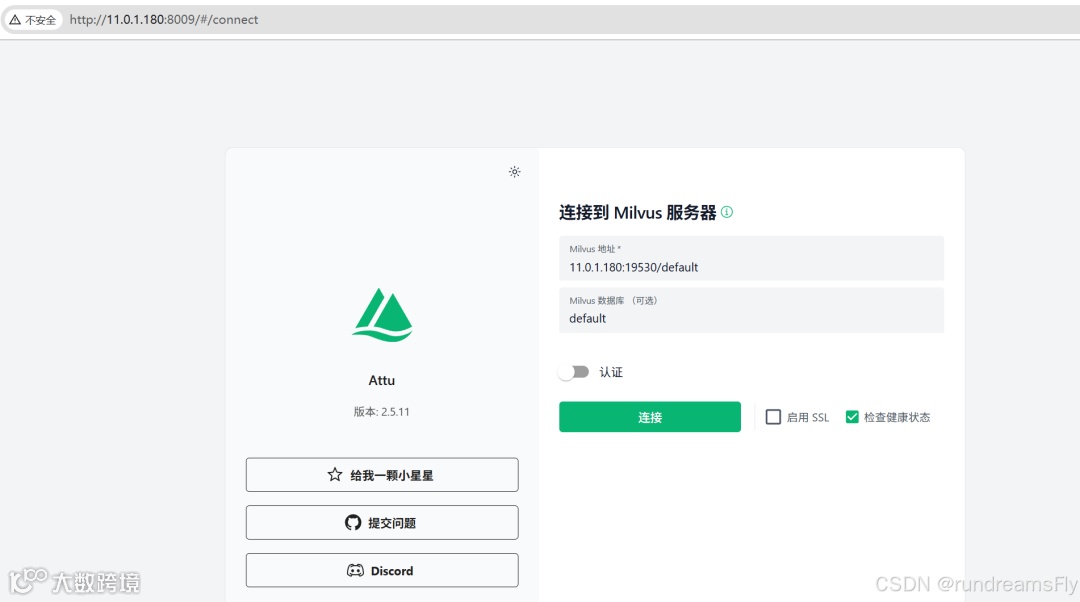Focus the Milvus database field

751,310
